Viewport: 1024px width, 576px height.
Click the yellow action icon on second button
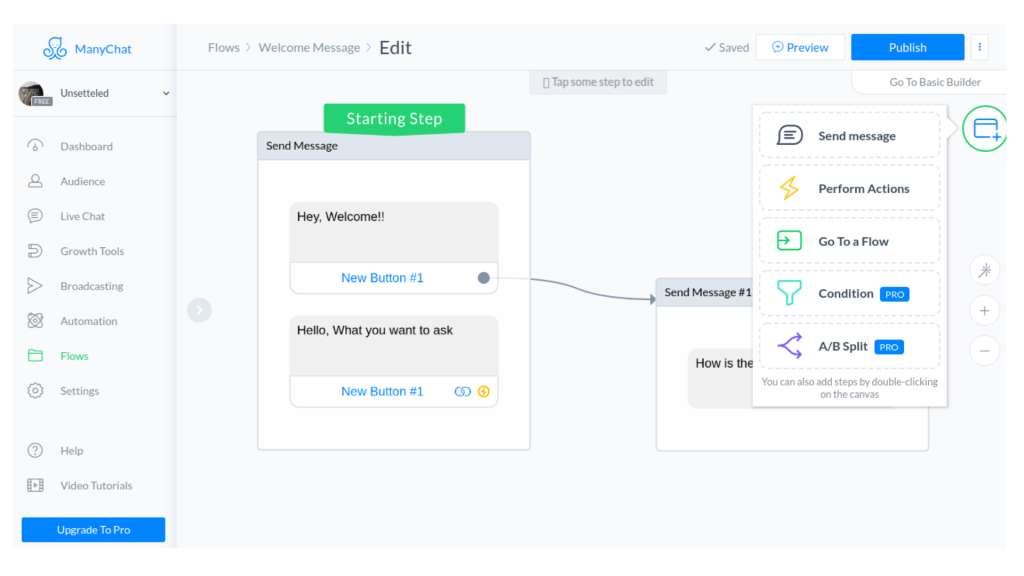pyautogui.click(x=484, y=392)
